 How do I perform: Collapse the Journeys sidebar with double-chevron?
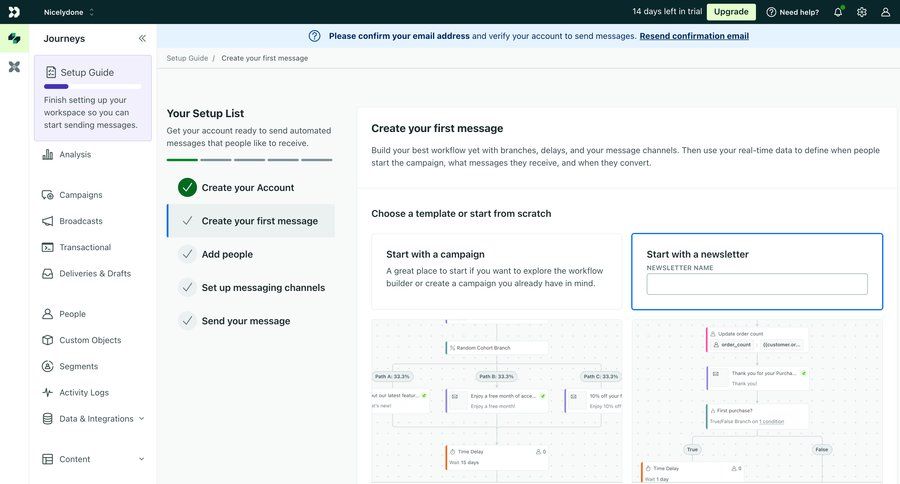(x=142, y=38)
